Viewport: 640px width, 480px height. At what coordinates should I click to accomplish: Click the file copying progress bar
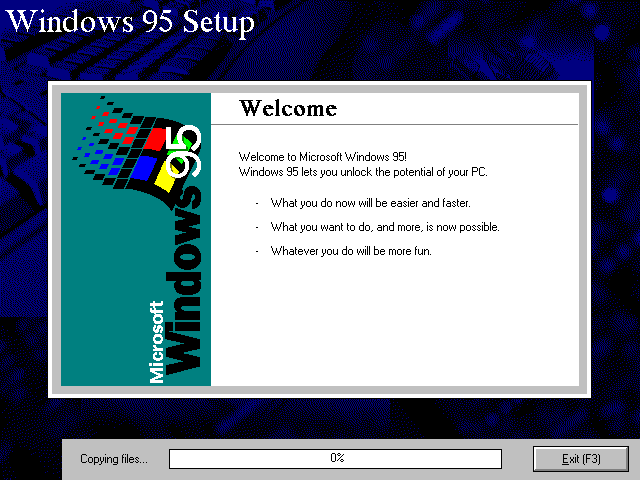pyautogui.click(x=335, y=458)
